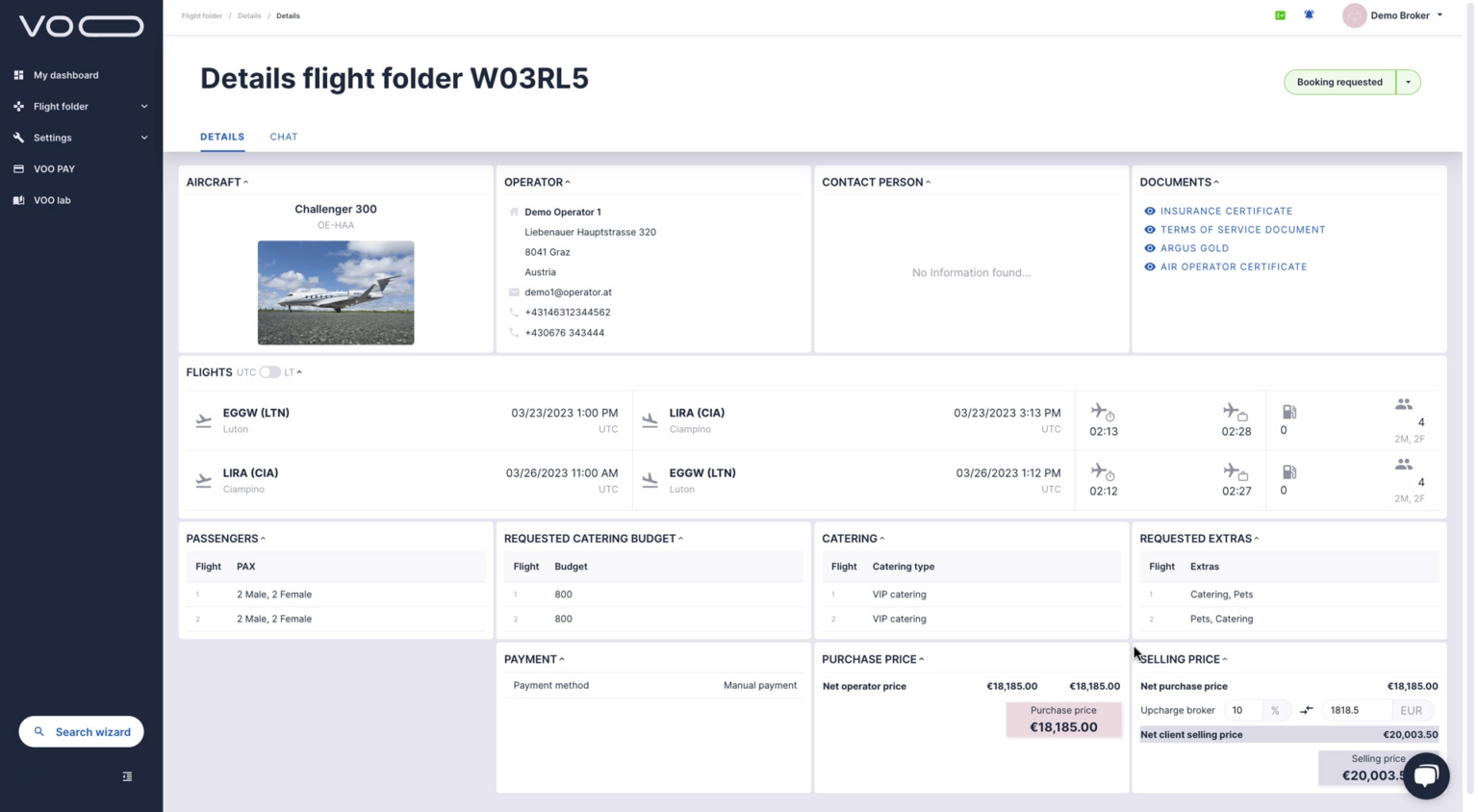The height and width of the screenshot is (812, 1478).
Task: Toggle flights time between UTC and LT
Action: [269, 372]
